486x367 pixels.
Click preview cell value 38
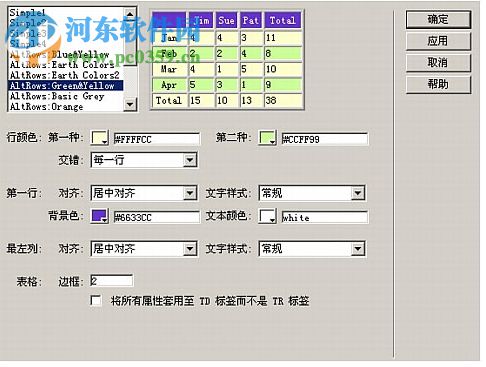click(283, 100)
